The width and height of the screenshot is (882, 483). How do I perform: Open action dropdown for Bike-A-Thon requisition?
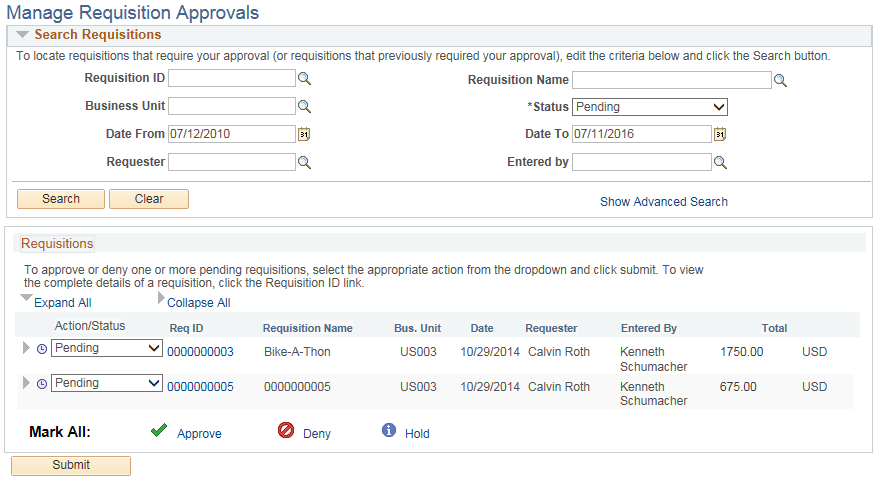(x=107, y=348)
